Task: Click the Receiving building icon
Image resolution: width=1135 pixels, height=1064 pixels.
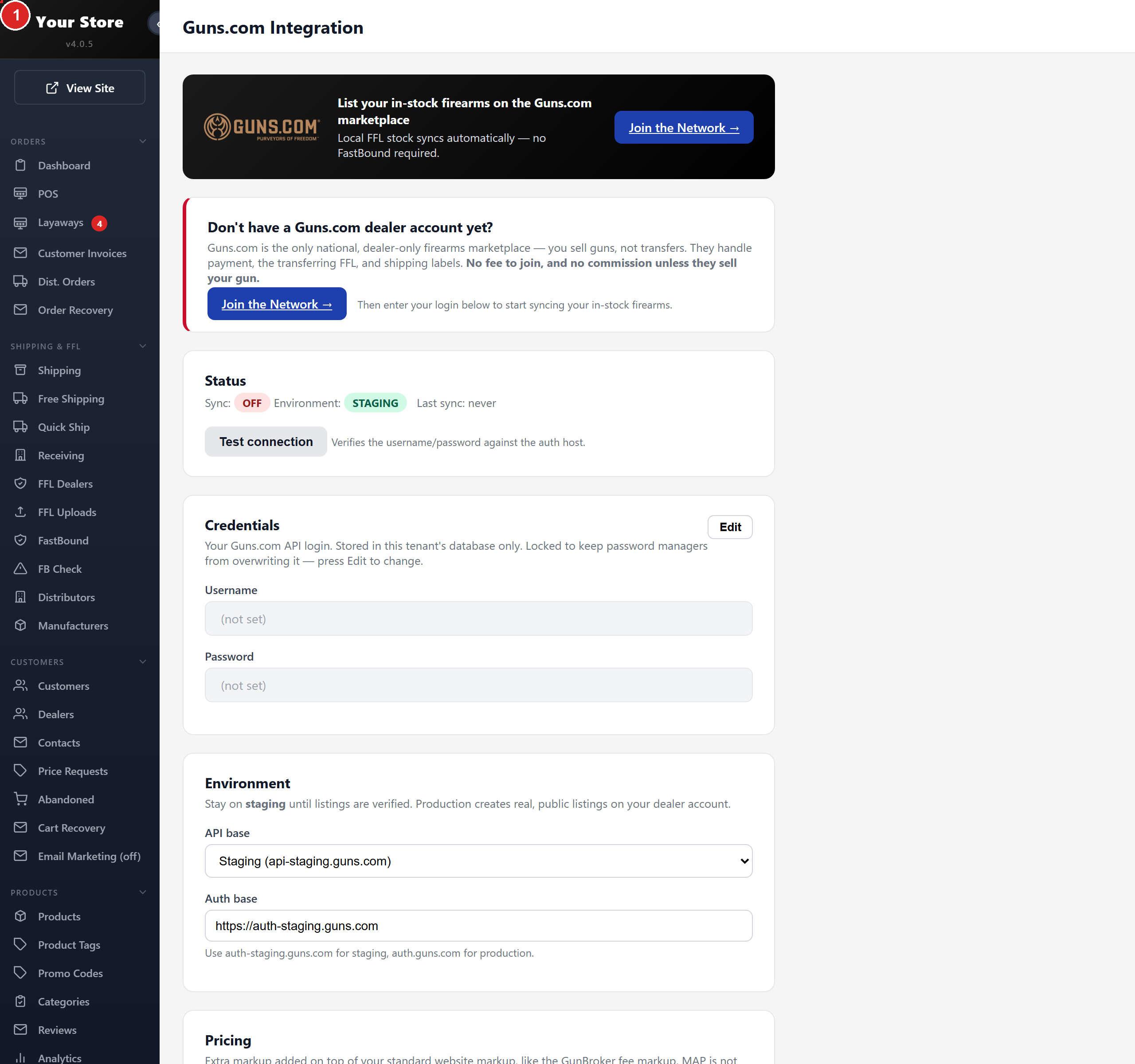Action: pyautogui.click(x=20, y=455)
